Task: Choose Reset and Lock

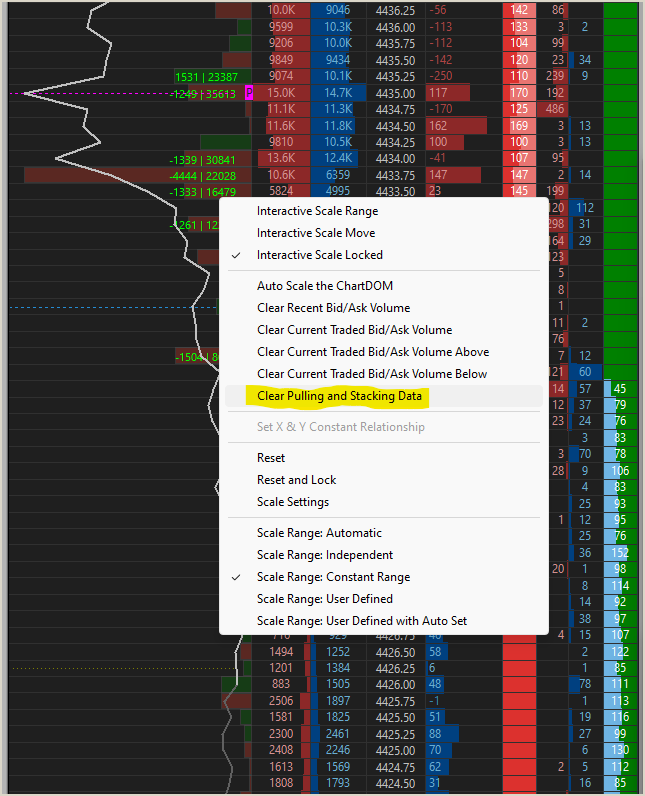Action: pyautogui.click(x=384, y=480)
